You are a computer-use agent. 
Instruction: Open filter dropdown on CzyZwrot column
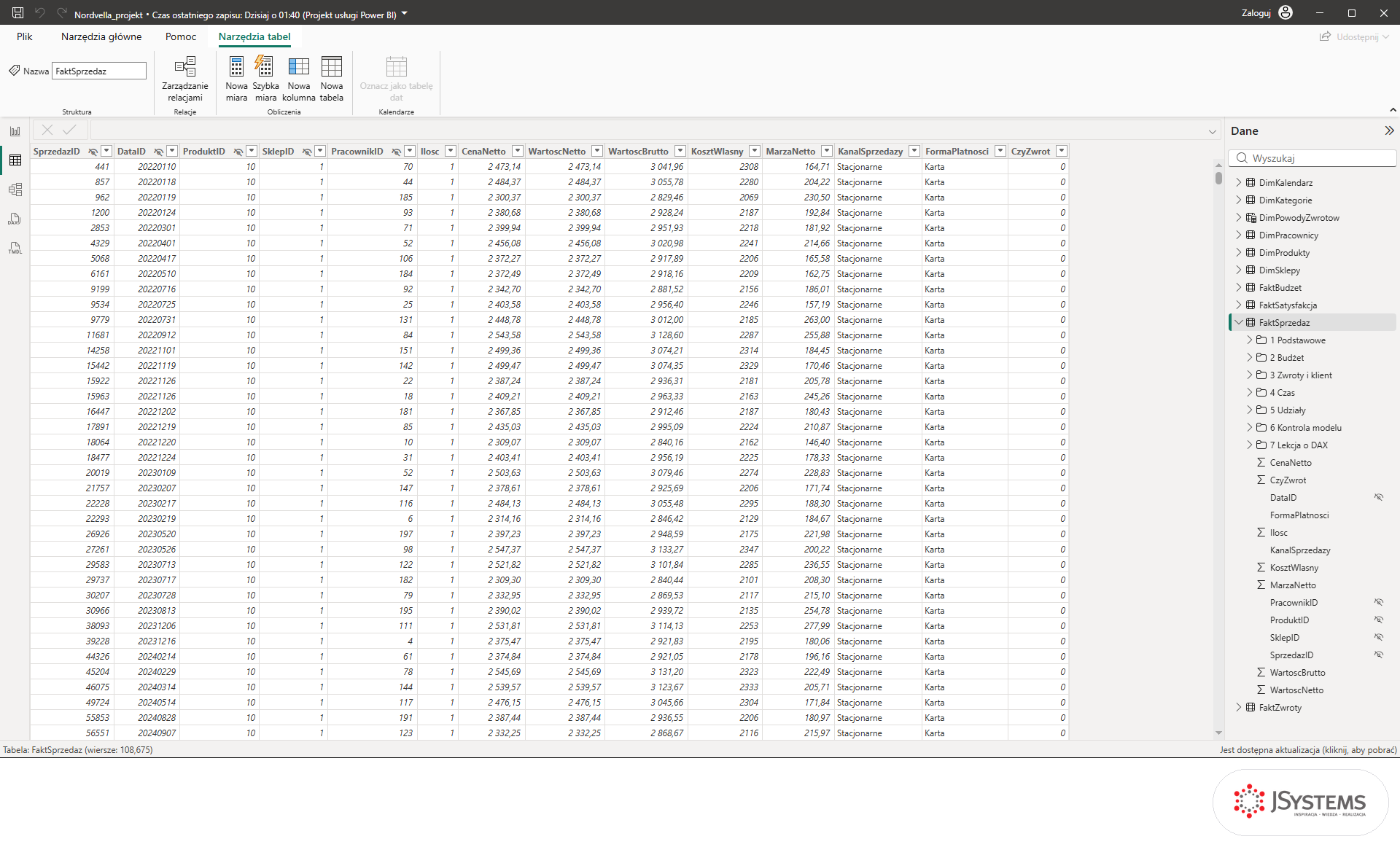[x=1062, y=151]
